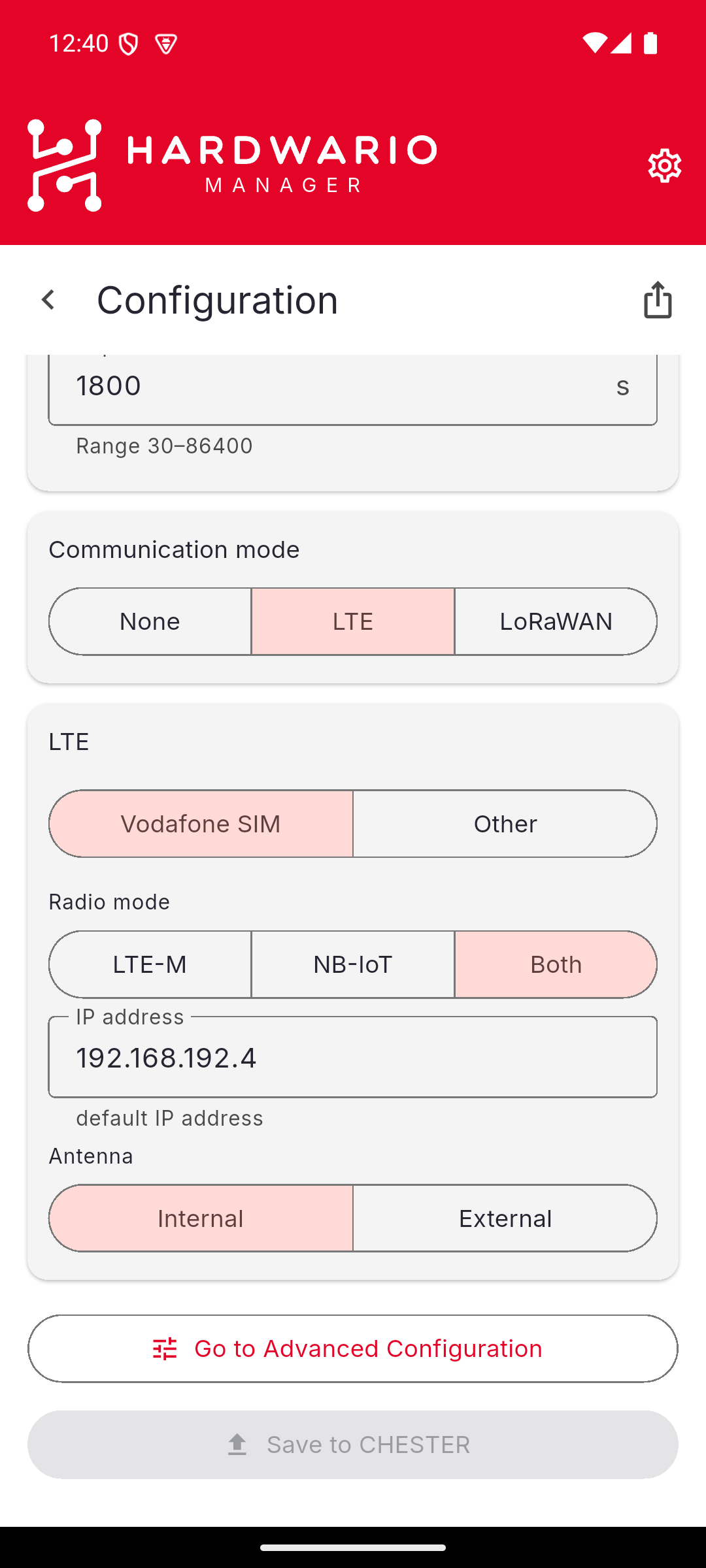Image resolution: width=706 pixels, height=1568 pixels.
Task: Select Other SIM option
Action: [505, 824]
